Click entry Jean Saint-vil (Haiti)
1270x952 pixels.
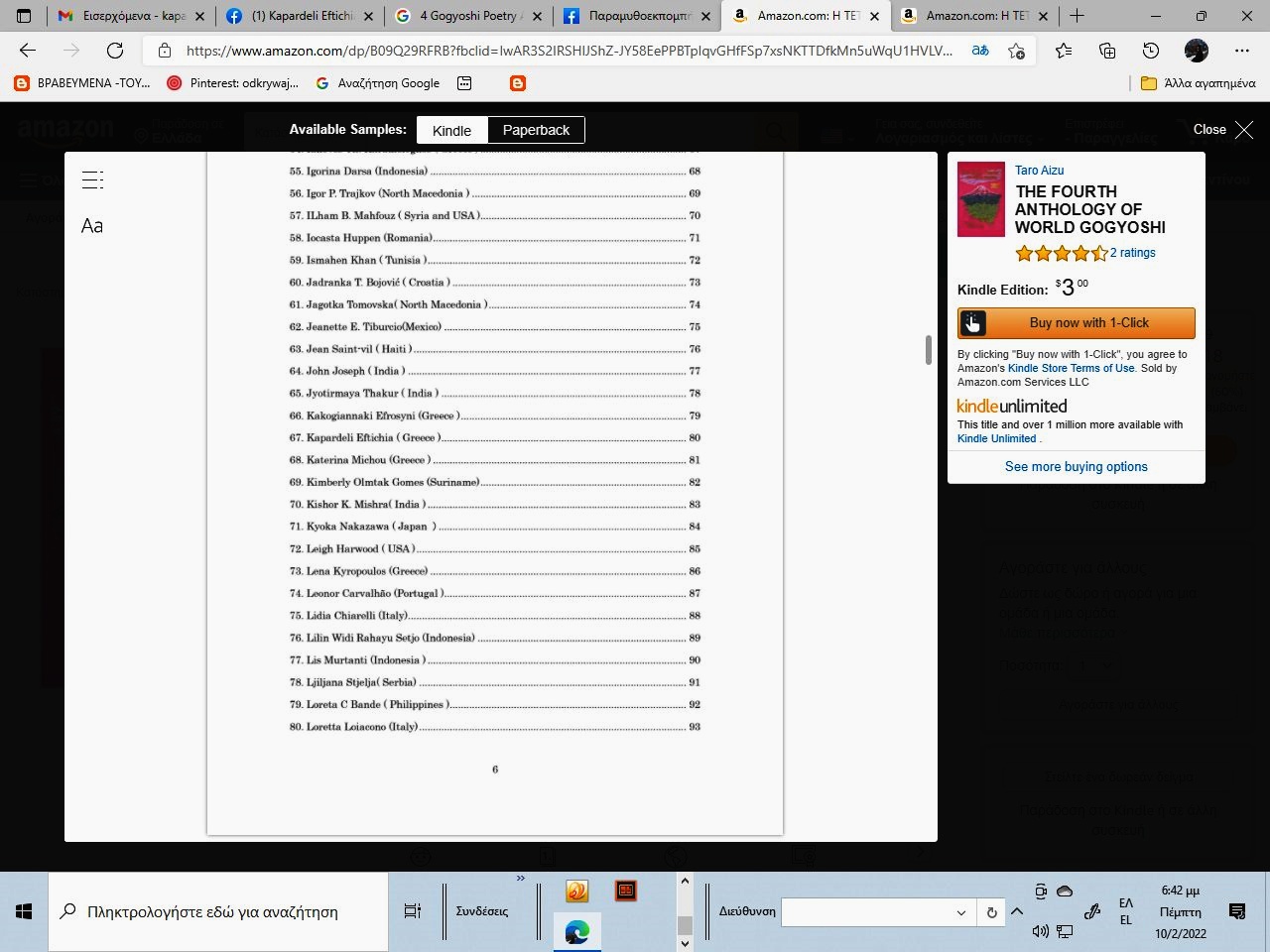[495, 349]
